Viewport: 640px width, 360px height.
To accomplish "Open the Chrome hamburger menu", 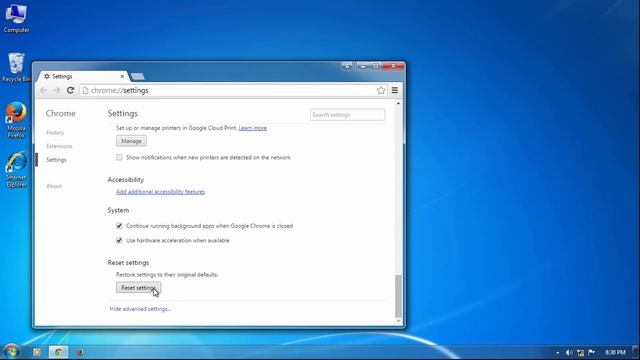I will click(x=395, y=90).
